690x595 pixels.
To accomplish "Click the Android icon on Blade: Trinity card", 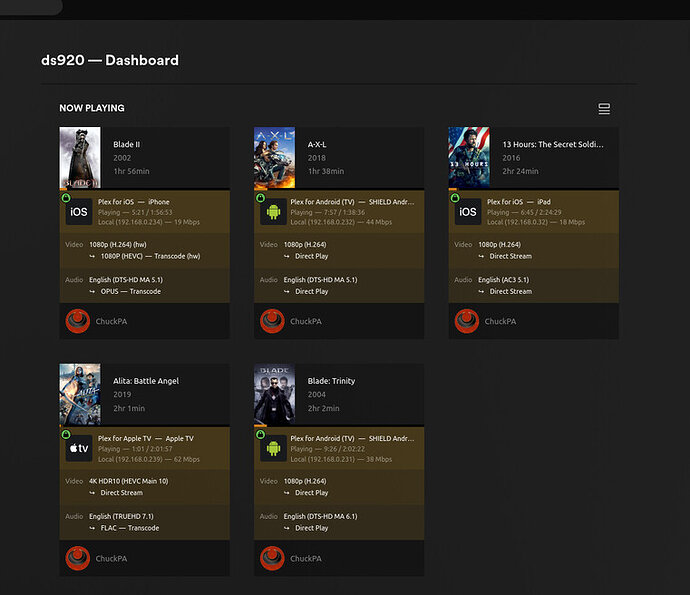I will coord(273,448).
